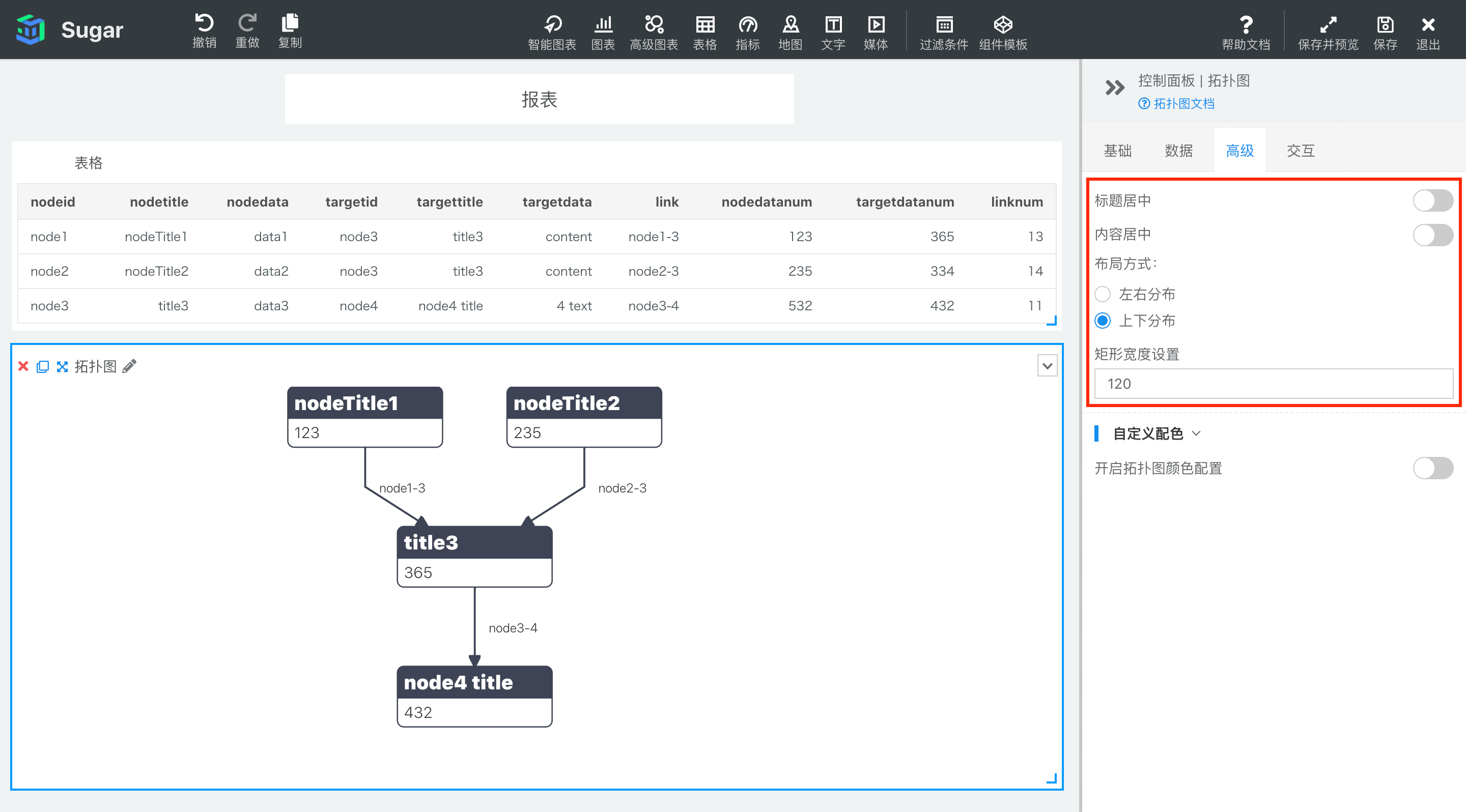This screenshot has height=812, width=1466.
Task: Click the targetdatanum column header
Action: [x=905, y=202]
